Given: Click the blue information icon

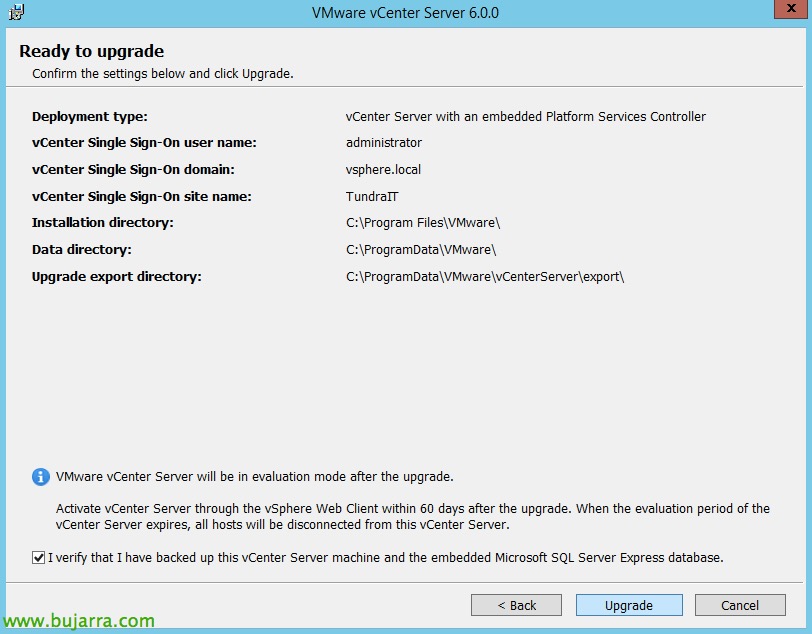Looking at the screenshot, I should [x=41, y=477].
